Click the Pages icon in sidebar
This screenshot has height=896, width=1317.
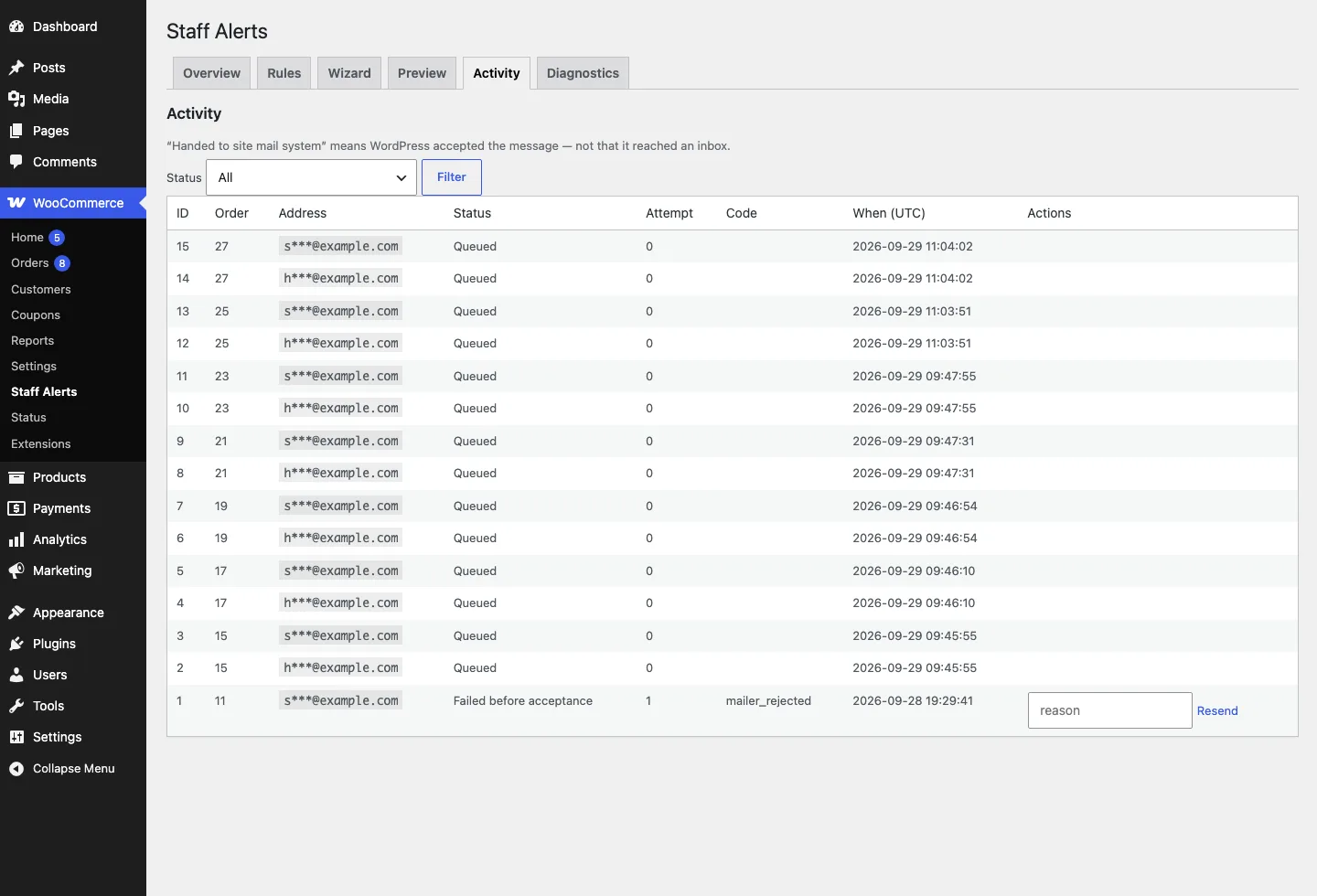click(x=16, y=131)
